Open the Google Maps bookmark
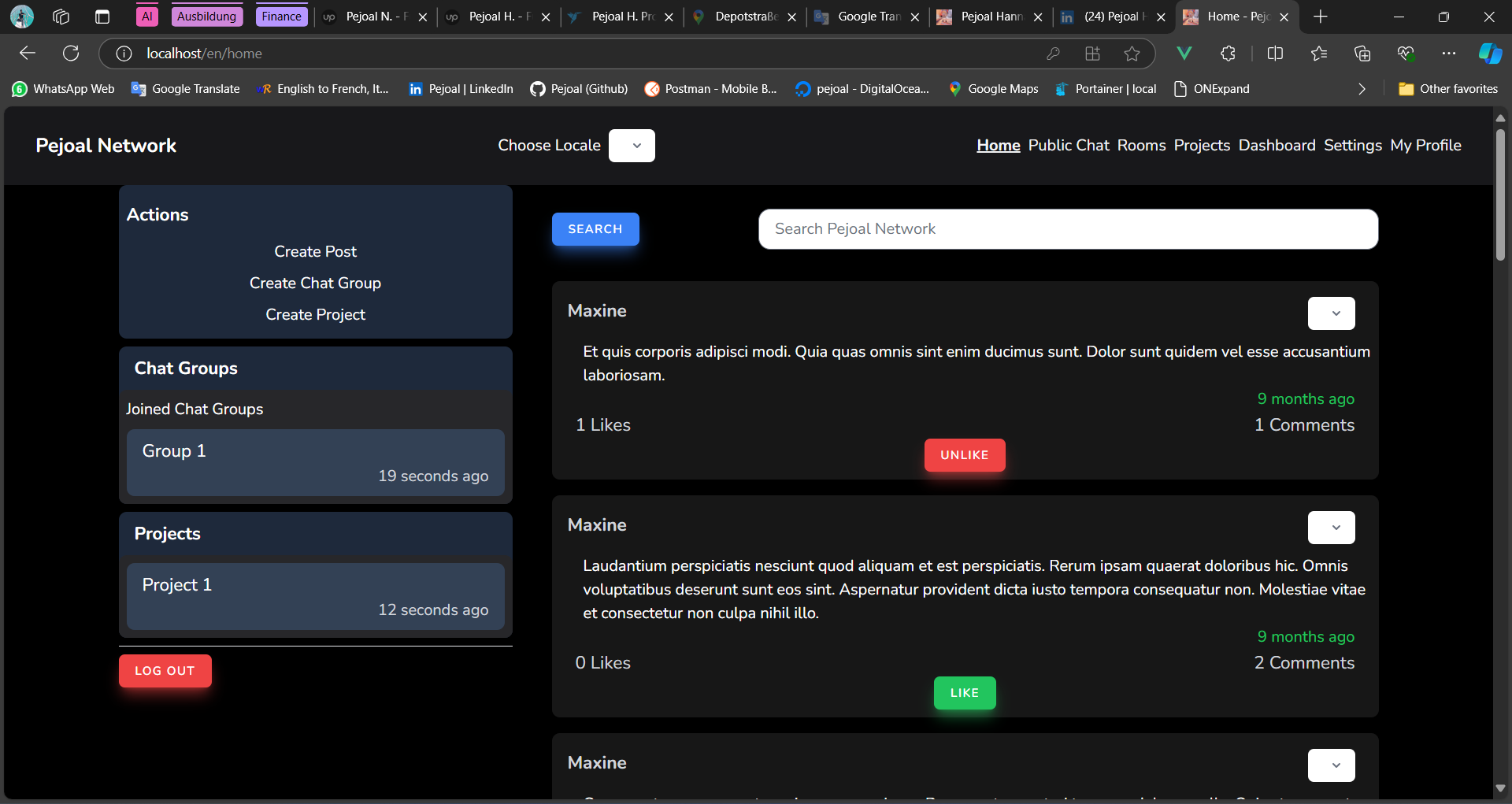Screen dimensions: 1512x804 993,89
